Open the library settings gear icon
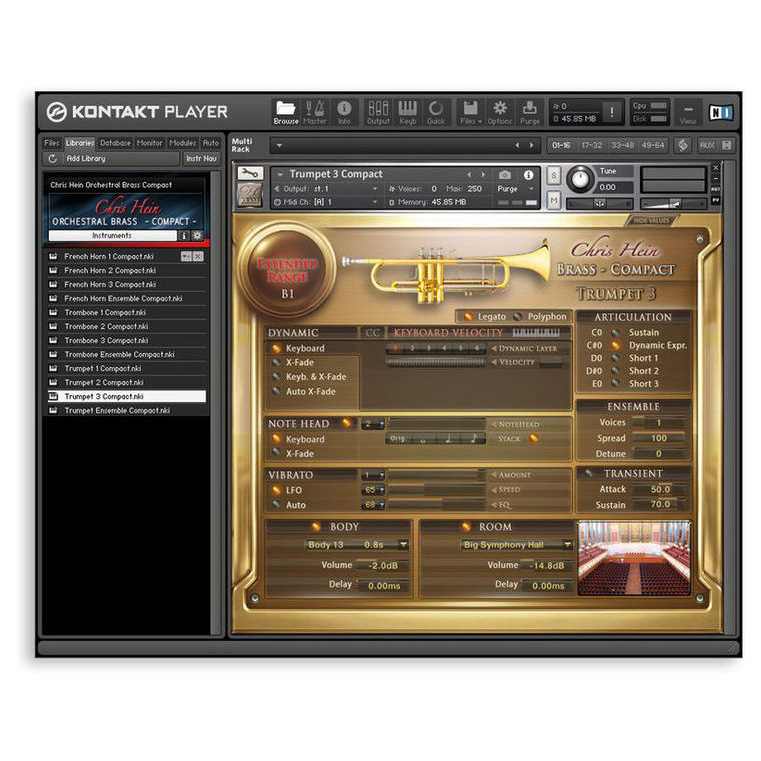 (197, 235)
